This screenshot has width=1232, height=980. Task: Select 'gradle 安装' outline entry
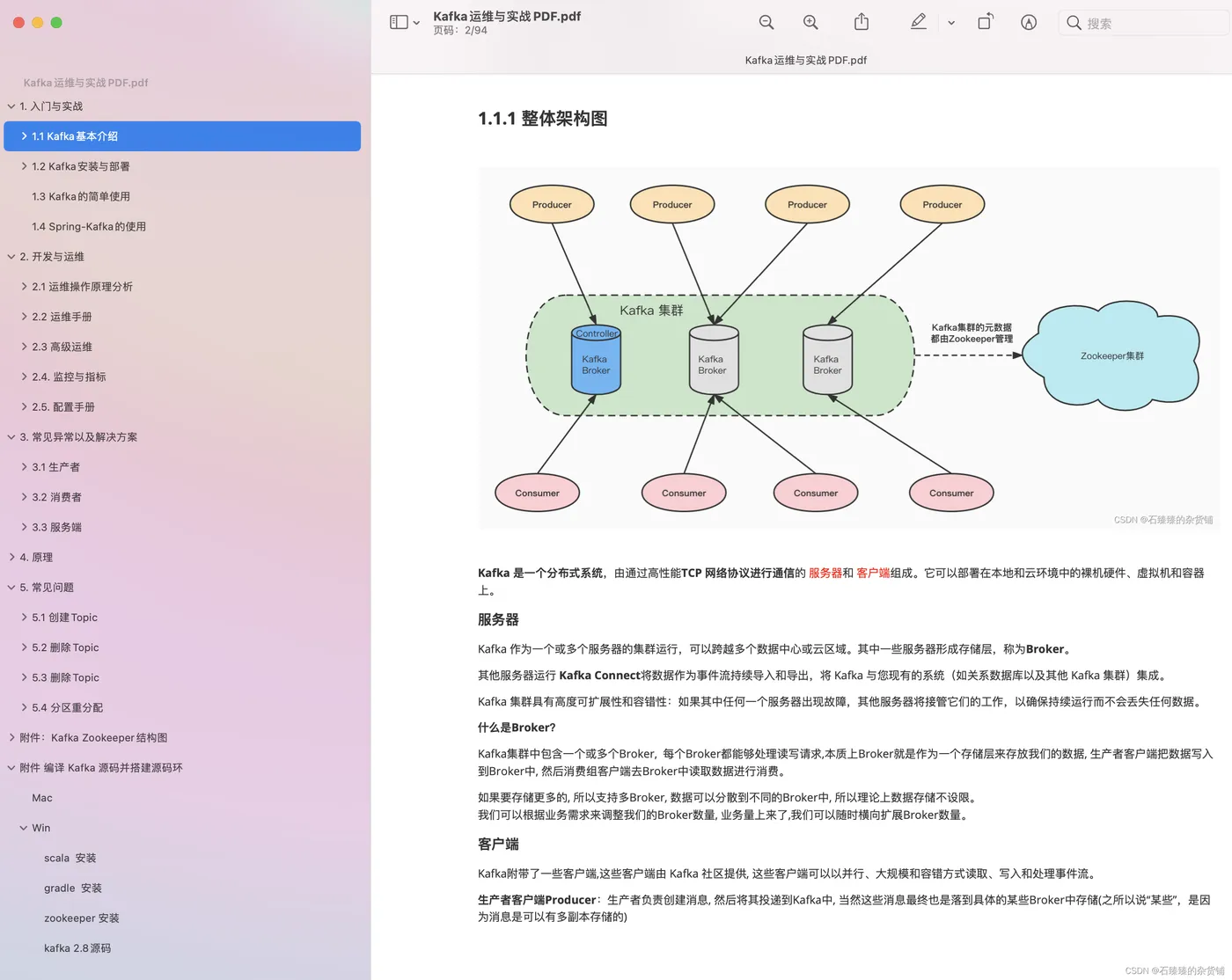tap(73, 888)
